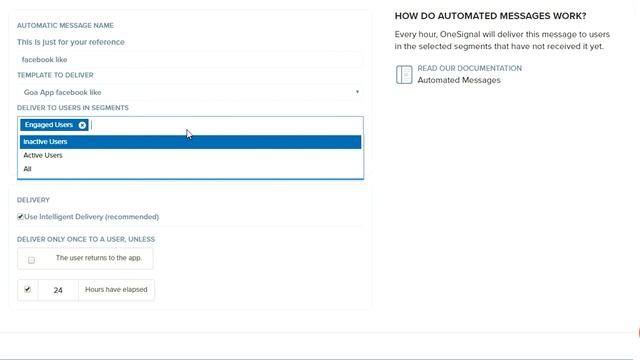Viewport: 640px width, 360px height.
Task: Edit the 24 hours value field
Action: point(58,290)
